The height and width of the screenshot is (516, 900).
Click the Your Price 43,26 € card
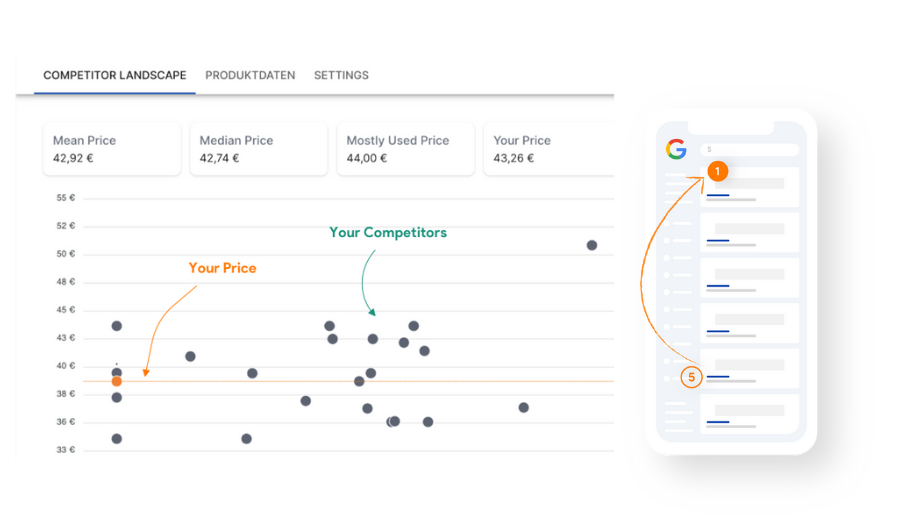click(x=549, y=149)
